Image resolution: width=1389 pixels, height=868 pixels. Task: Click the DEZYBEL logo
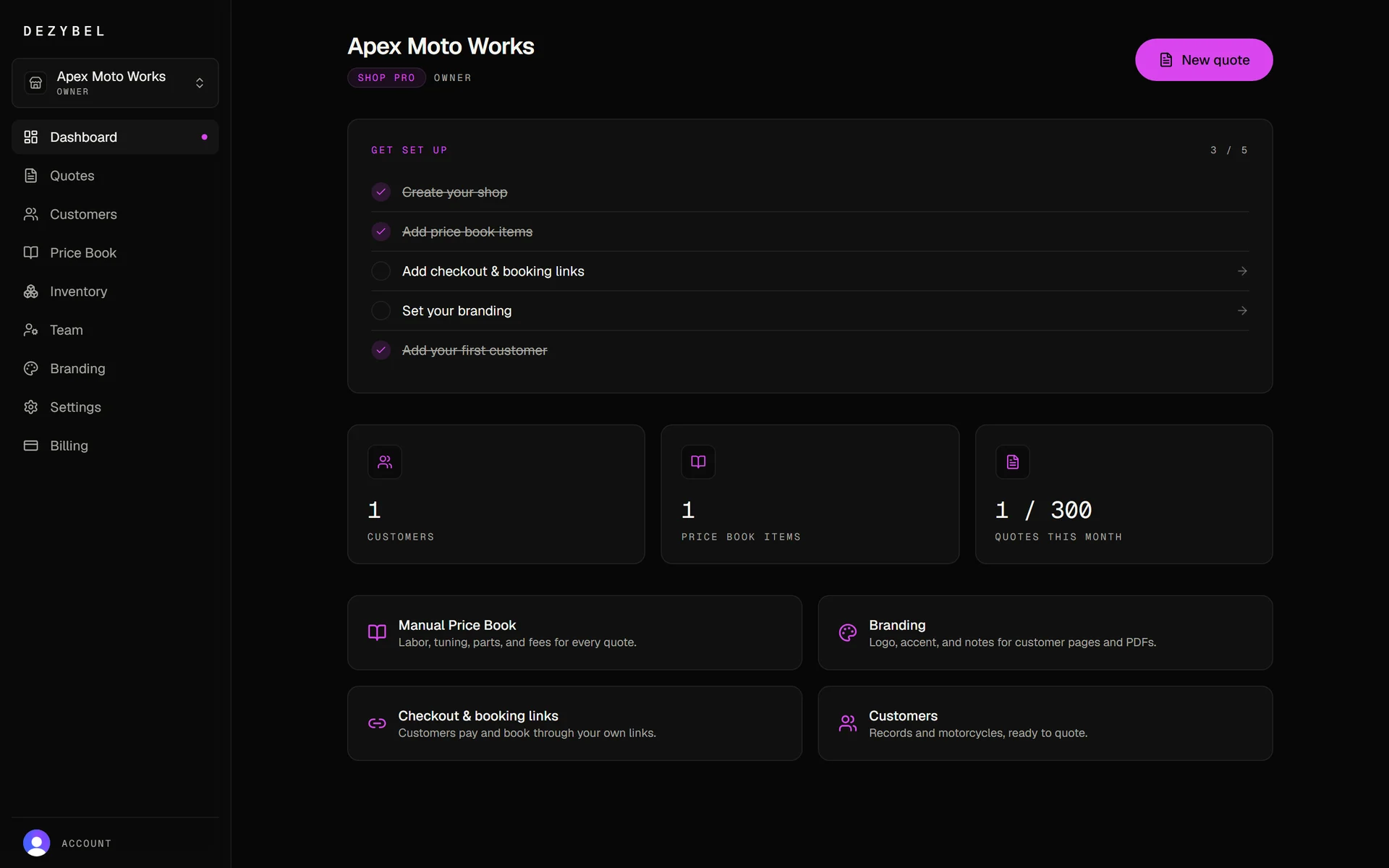tap(64, 31)
